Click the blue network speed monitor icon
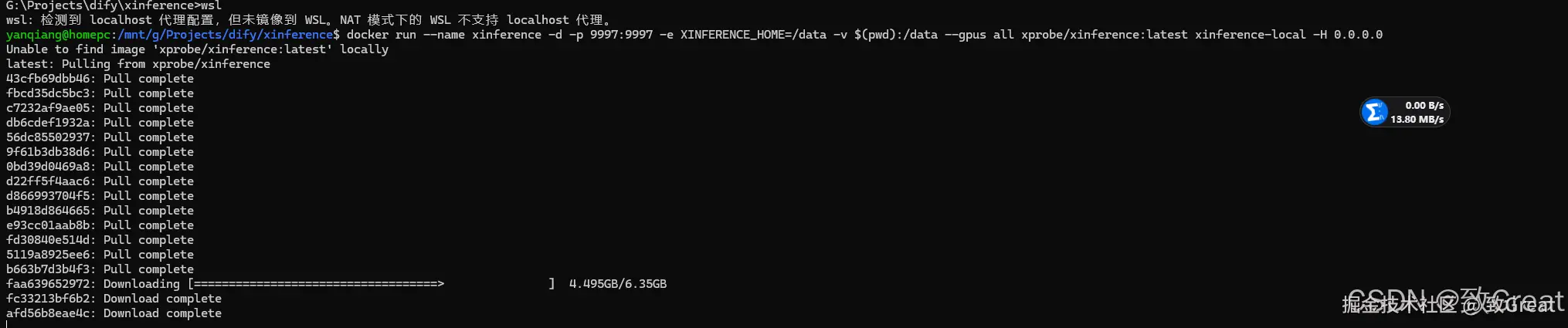This screenshot has height=328, width=1568. pyautogui.click(x=1374, y=113)
